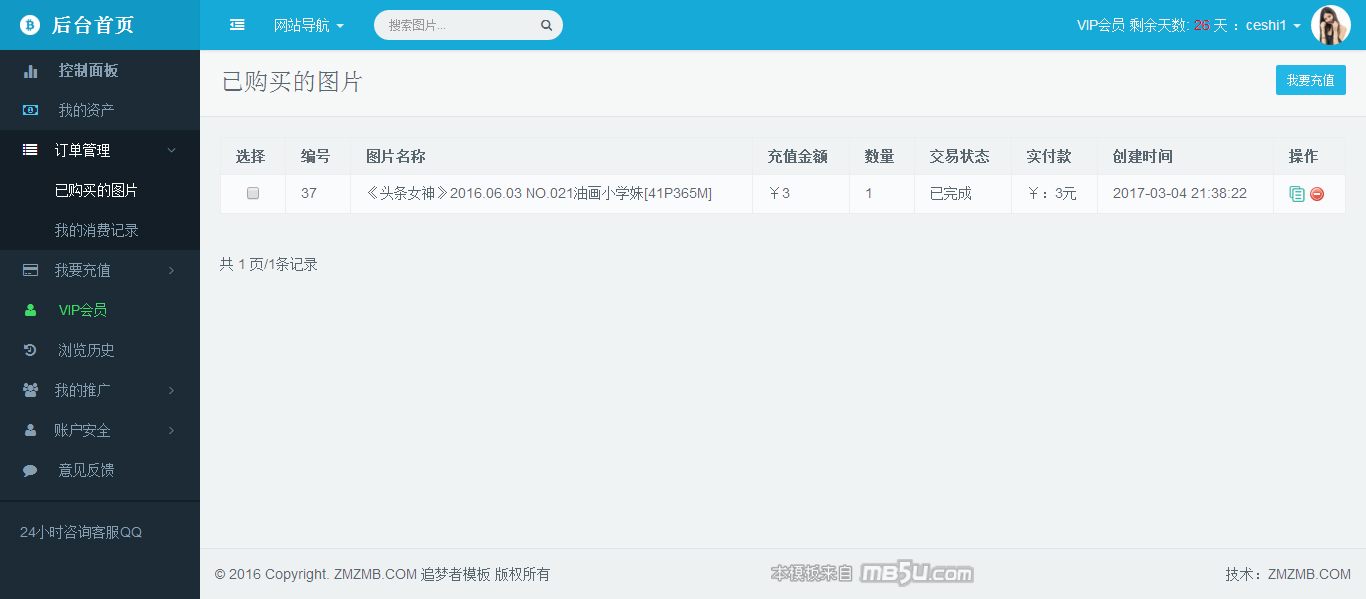Collapse the 订单管理 menu section

pyautogui.click(x=100, y=150)
